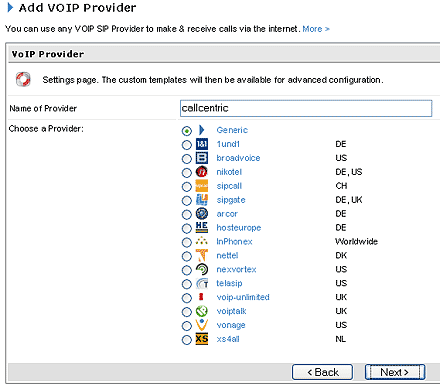Click the InPhonex dotted logo icon
The width and height of the screenshot is (440, 386).
(202, 241)
